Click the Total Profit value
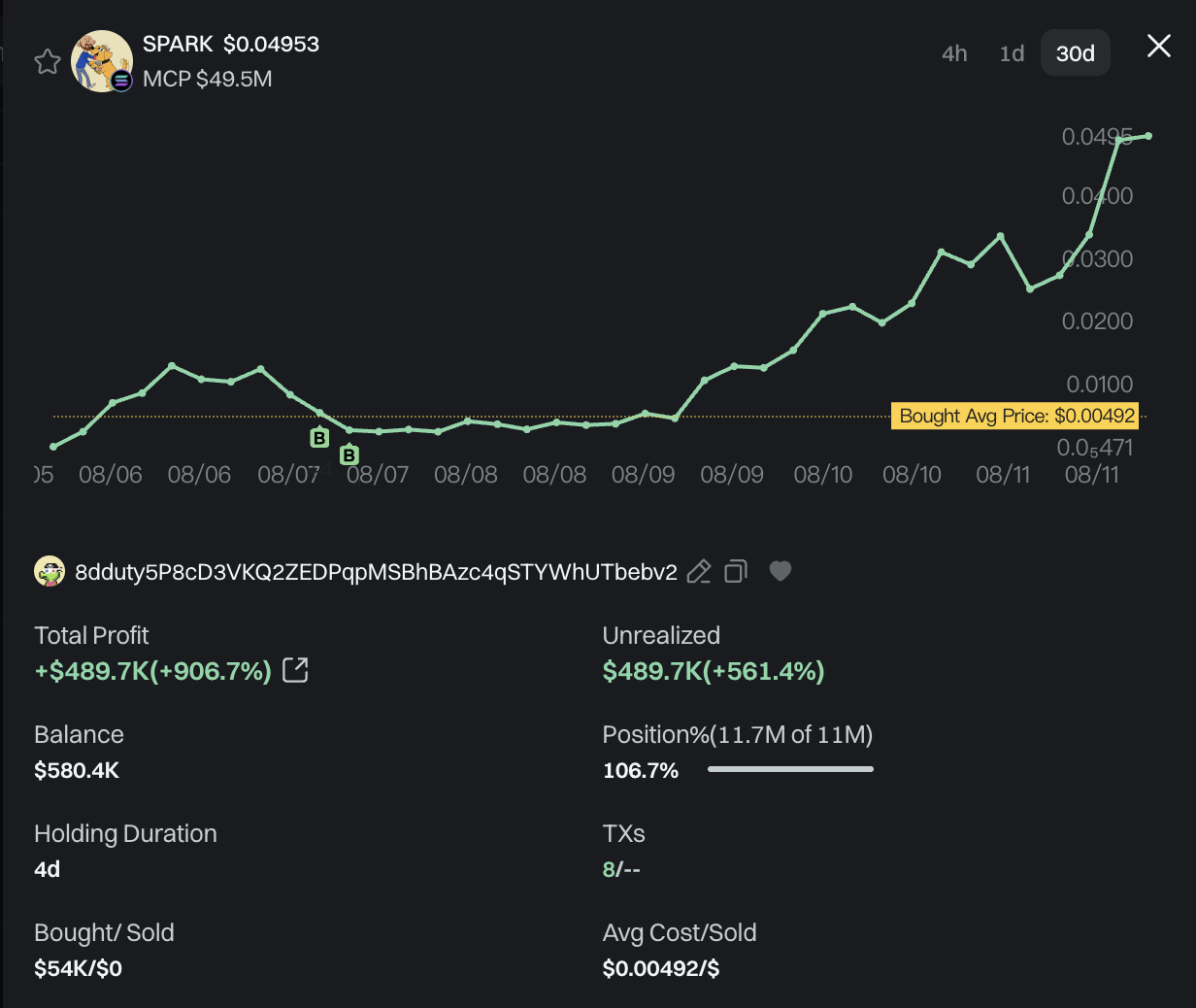Image resolution: width=1196 pixels, height=1008 pixels. tap(153, 671)
